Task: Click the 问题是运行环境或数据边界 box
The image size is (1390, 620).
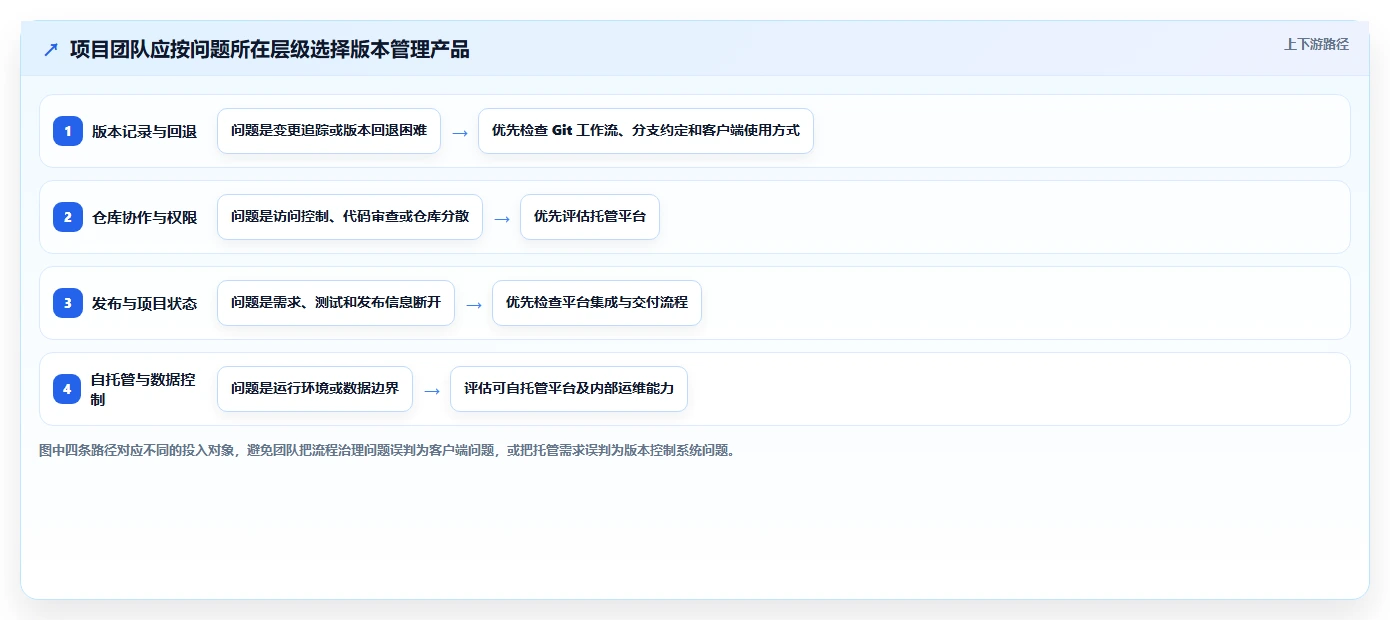Action: [x=315, y=389]
